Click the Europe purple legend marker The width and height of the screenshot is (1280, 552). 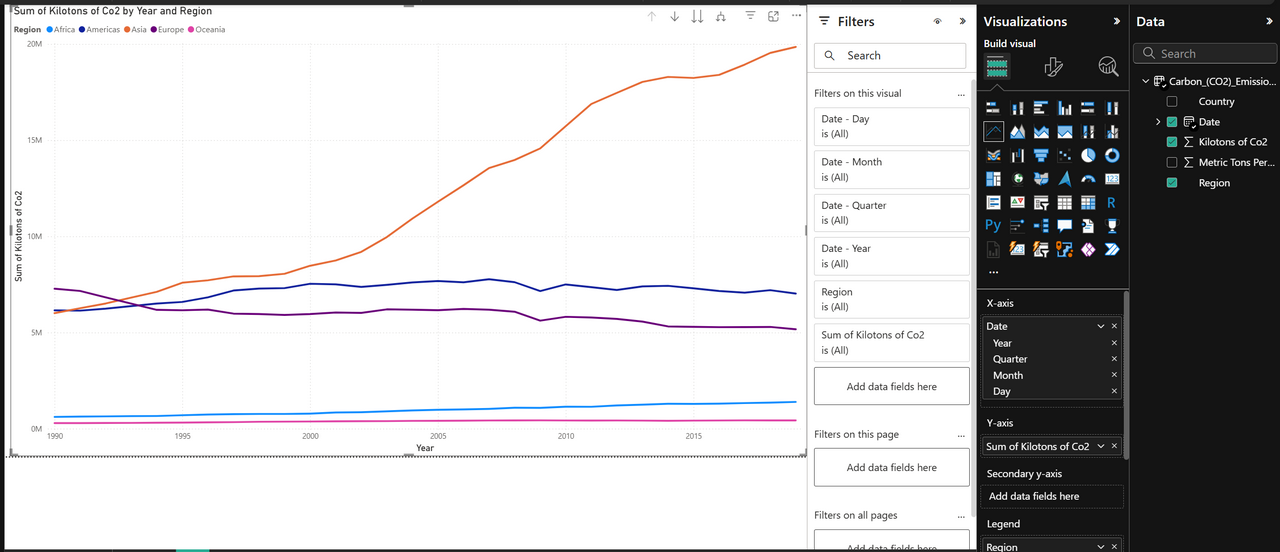(x=153, y=30)
